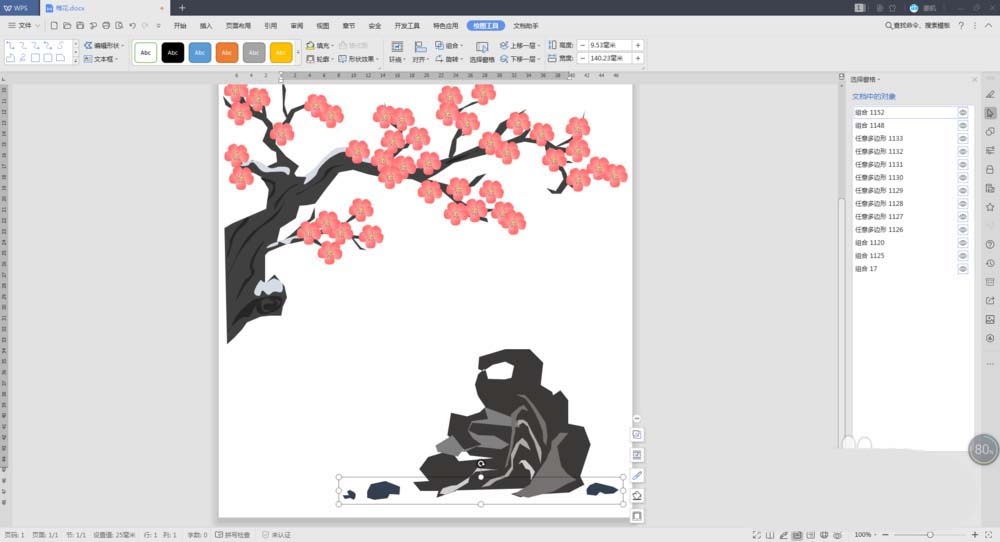The height and width of the screenshot is (542, 1000).
Task: Close the Selection Pane panel
Action: point(974,79)
